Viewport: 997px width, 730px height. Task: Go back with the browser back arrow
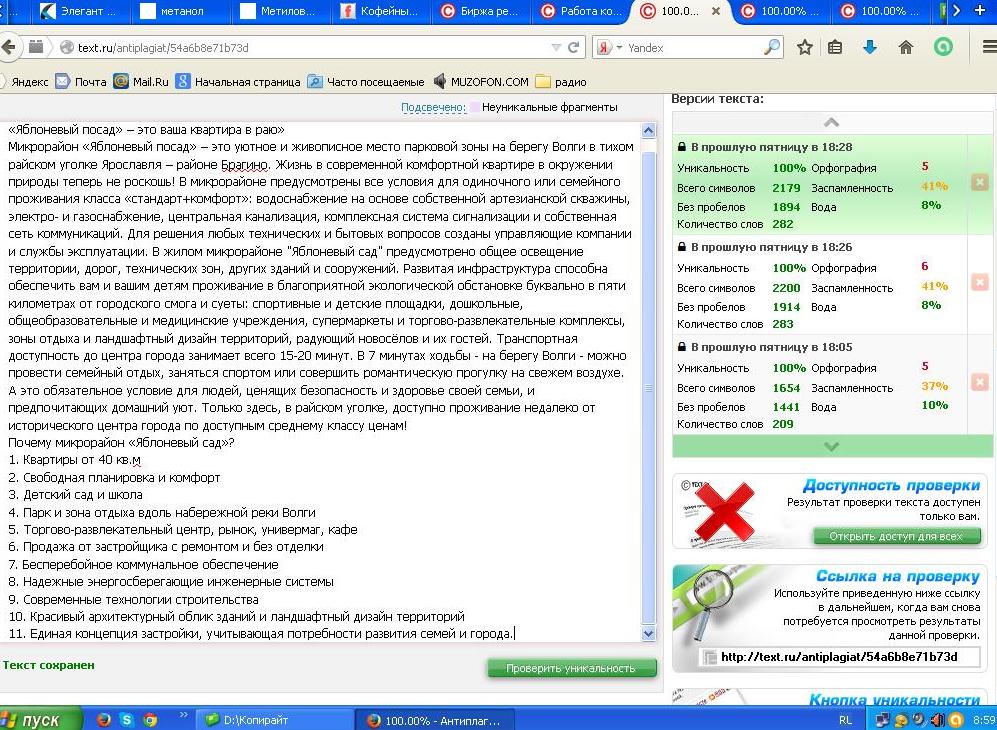8,48
